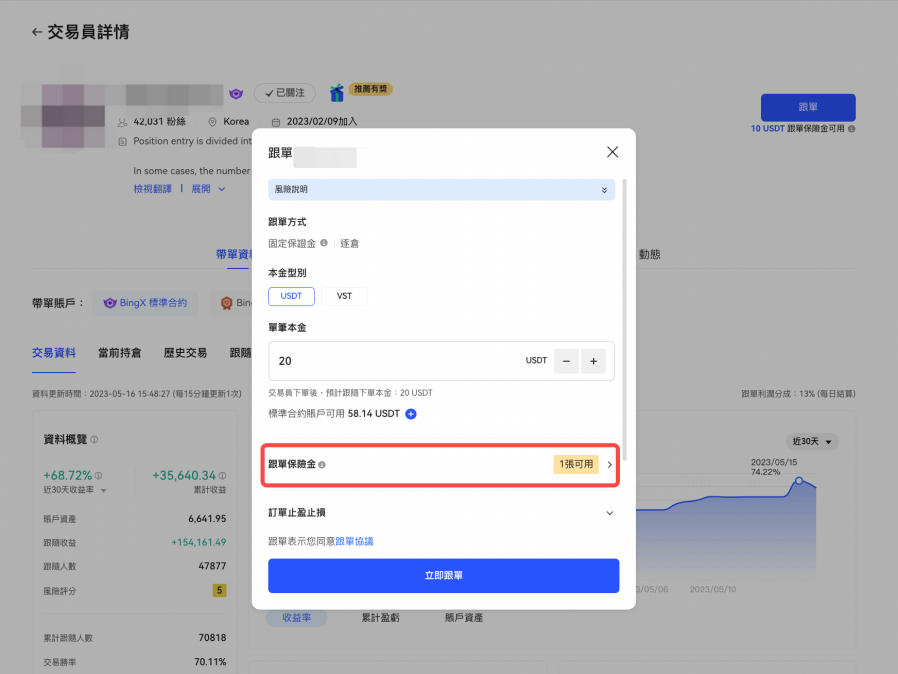Viewport: 898px width, 674px height.
Task: Click the info icon beside 跟單保險金 label
Action: [322, 465]
